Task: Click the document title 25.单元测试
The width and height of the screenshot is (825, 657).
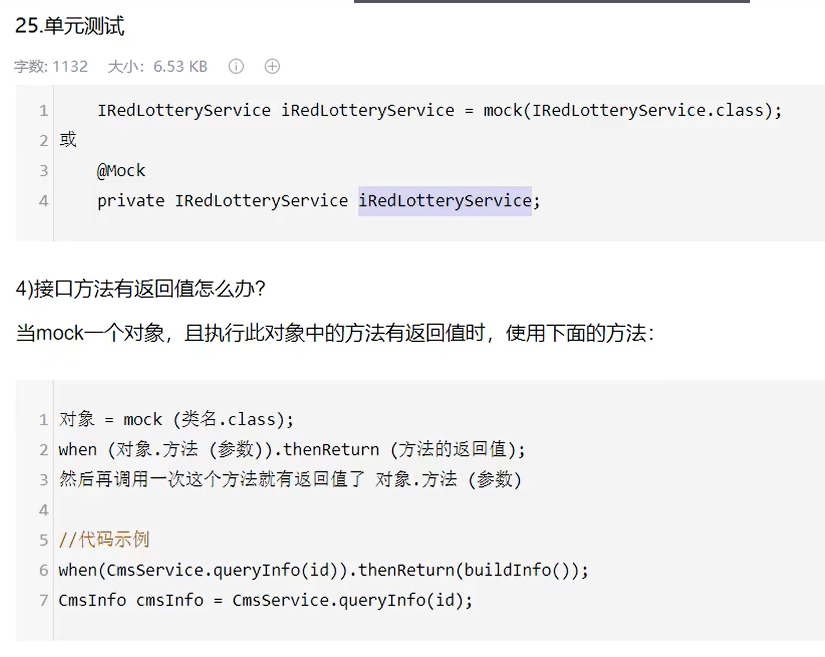Action: pos(70,27)
